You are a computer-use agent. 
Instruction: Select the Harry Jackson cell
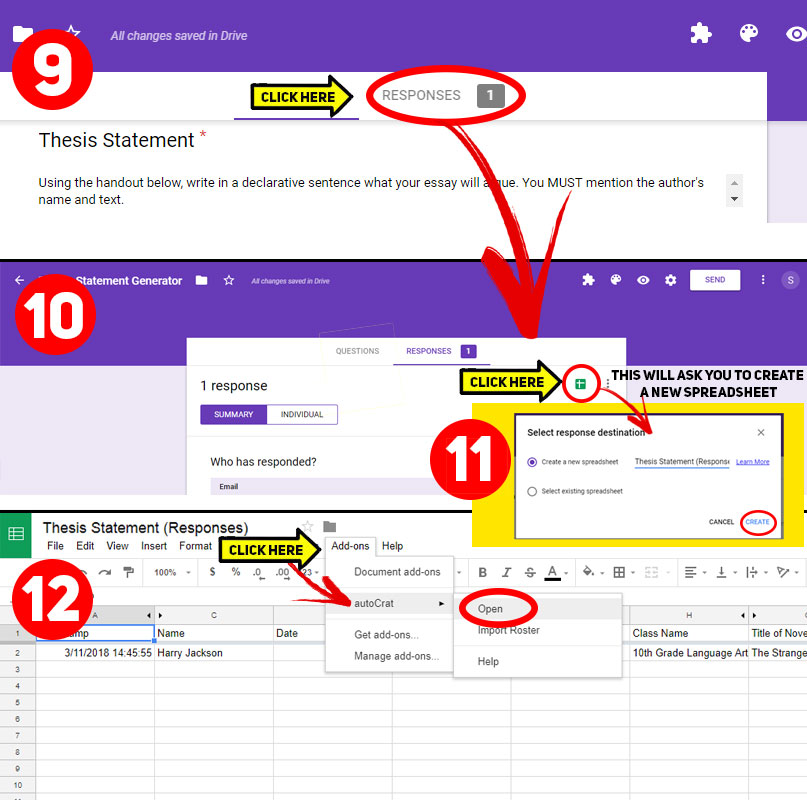[x=214, y=652]
